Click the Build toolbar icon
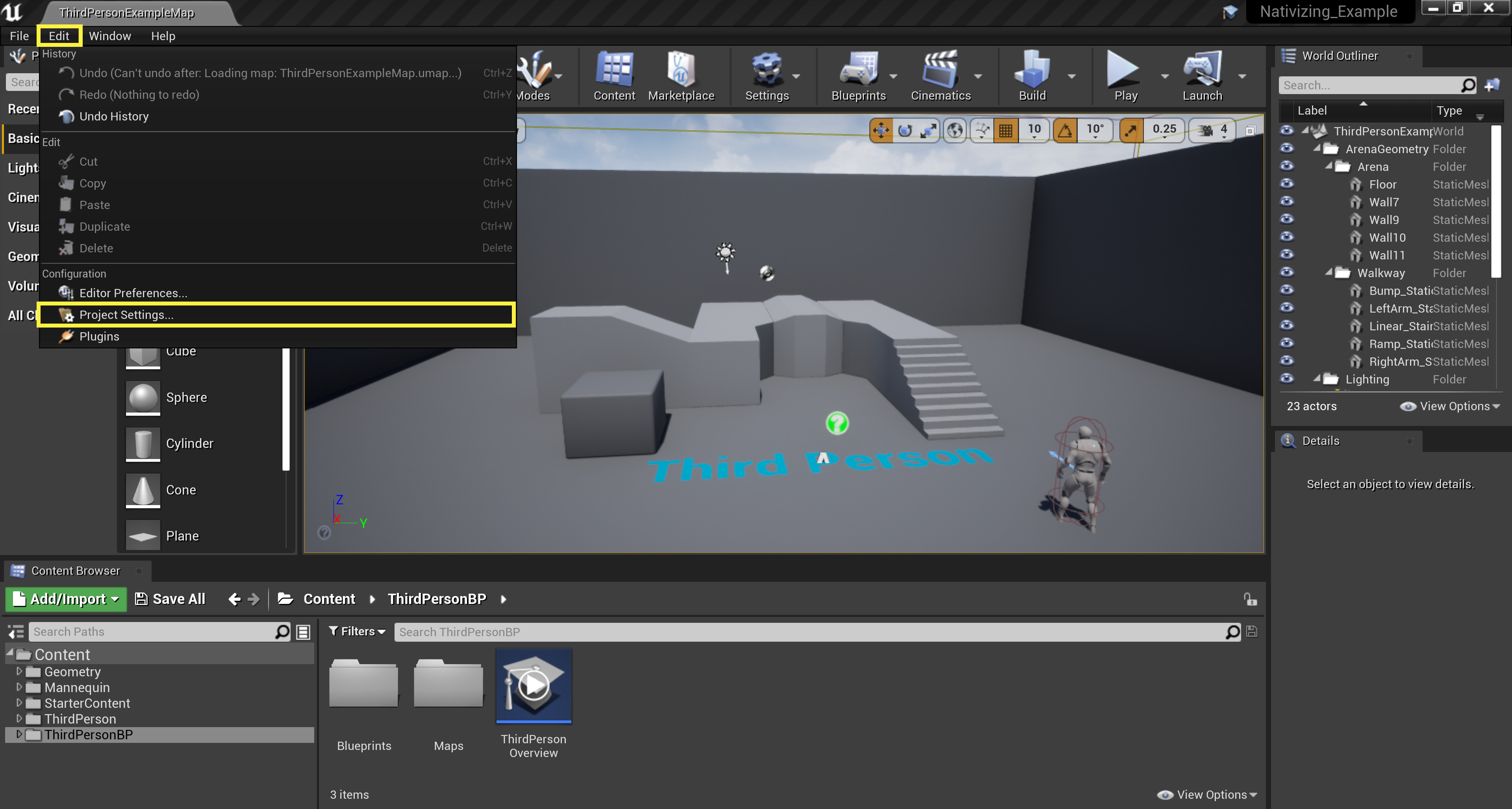This screenshot has height=809, width=1512. (1031, 72)
